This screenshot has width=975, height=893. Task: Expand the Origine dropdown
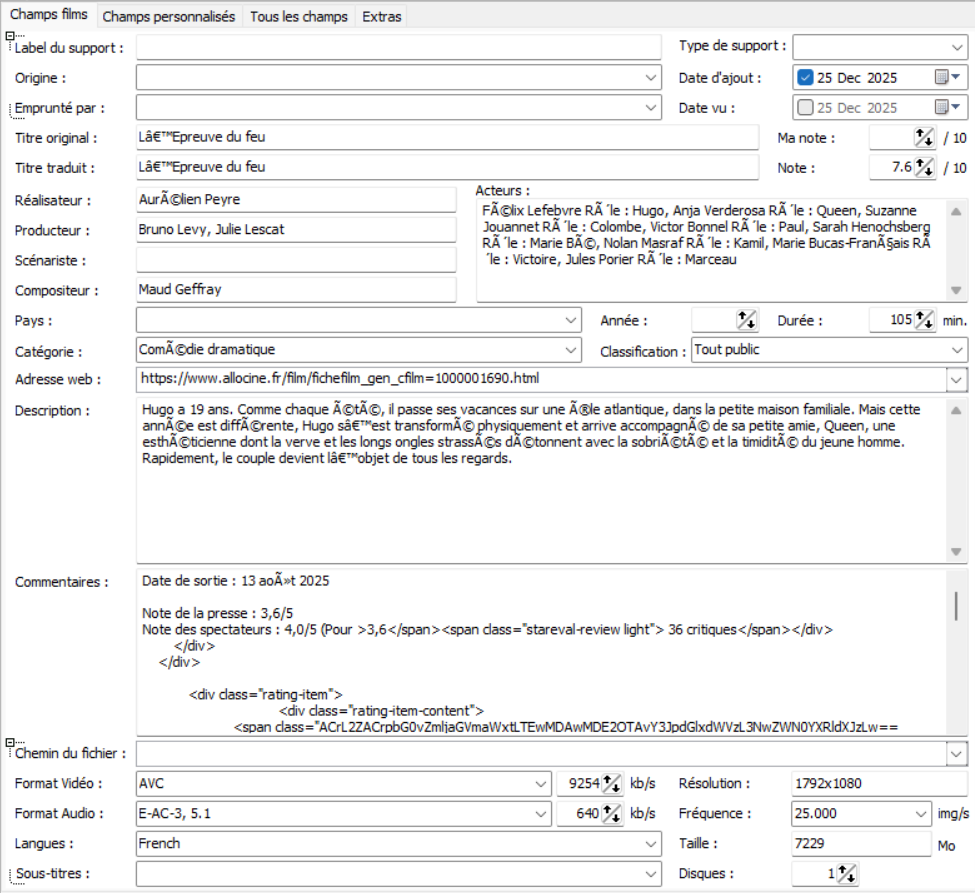point(650,78)
